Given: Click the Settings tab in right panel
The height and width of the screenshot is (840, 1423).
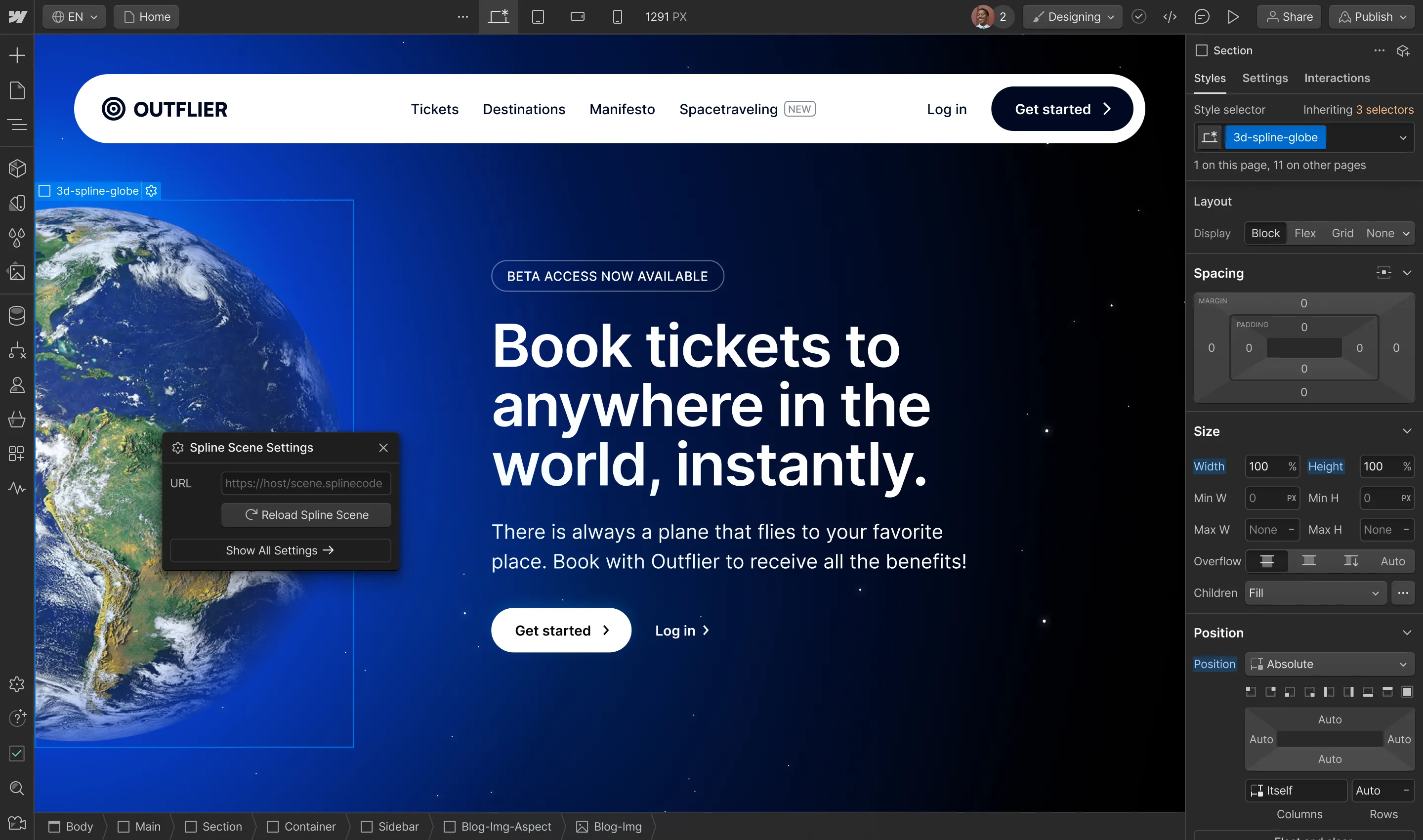Looking at the screenshot, I should point(1264,78).
